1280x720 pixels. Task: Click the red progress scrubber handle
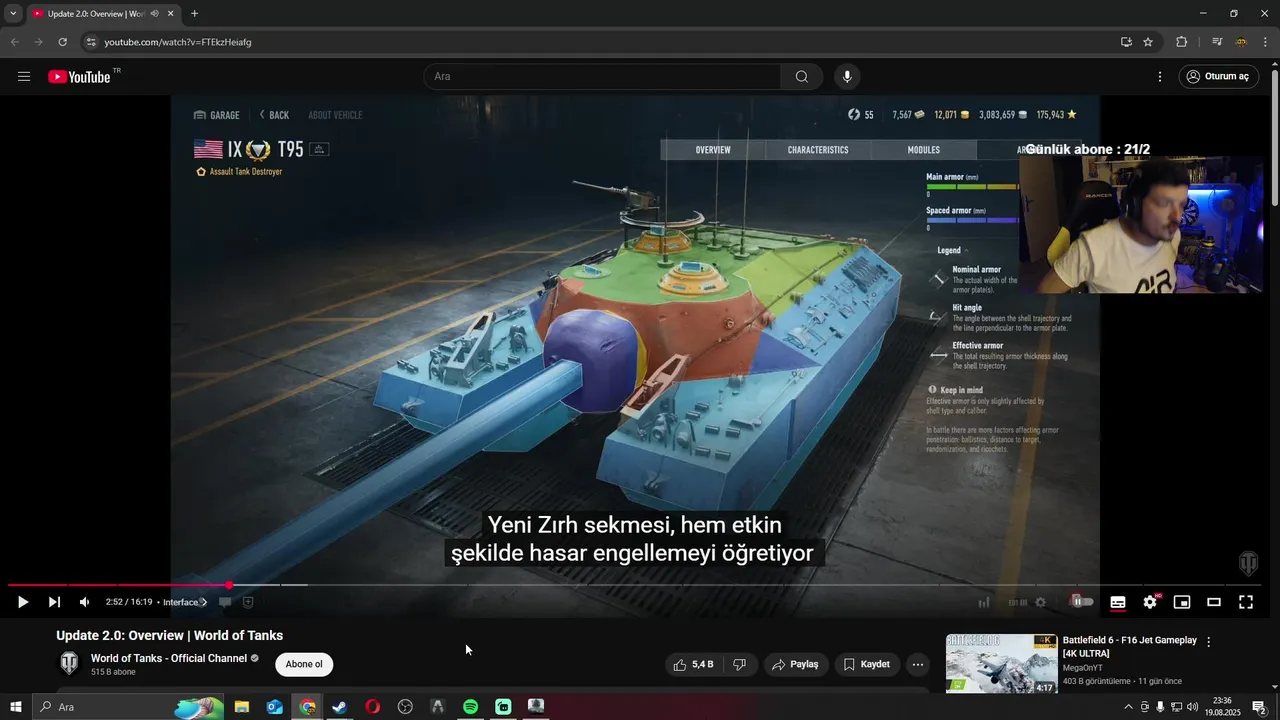coord(229,585)
